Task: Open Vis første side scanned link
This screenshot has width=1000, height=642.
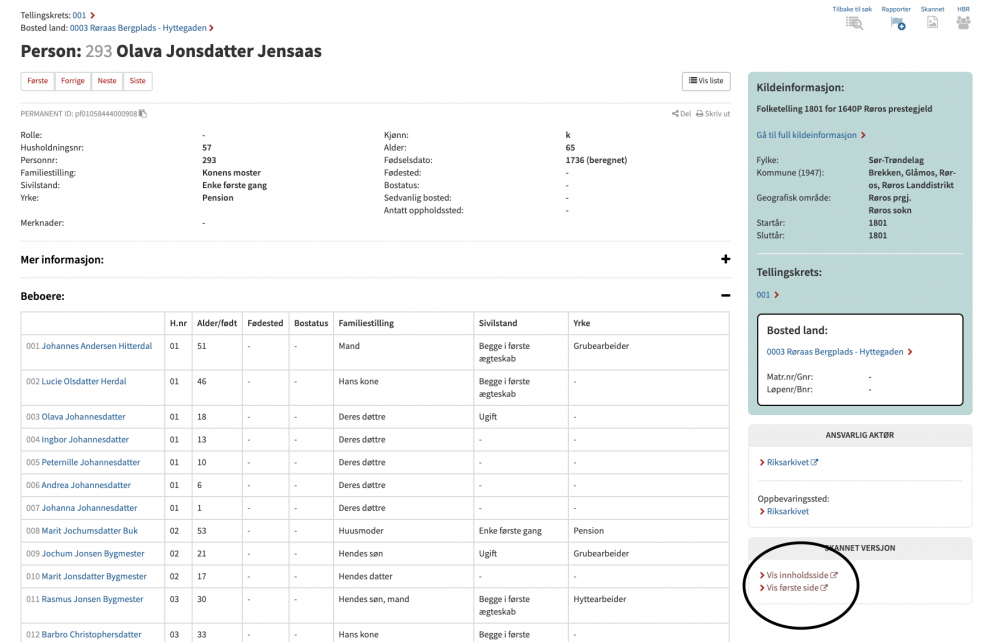Action: (794, 588)
